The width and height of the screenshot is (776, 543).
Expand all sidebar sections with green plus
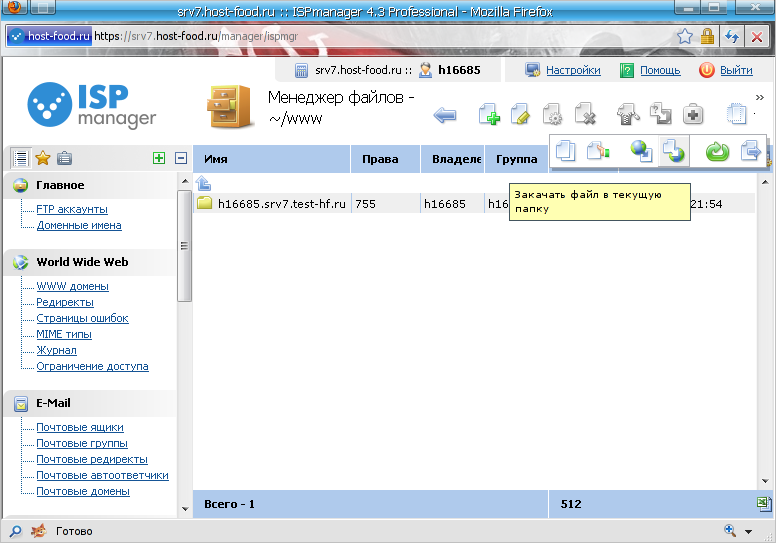(x=159, y=158)
